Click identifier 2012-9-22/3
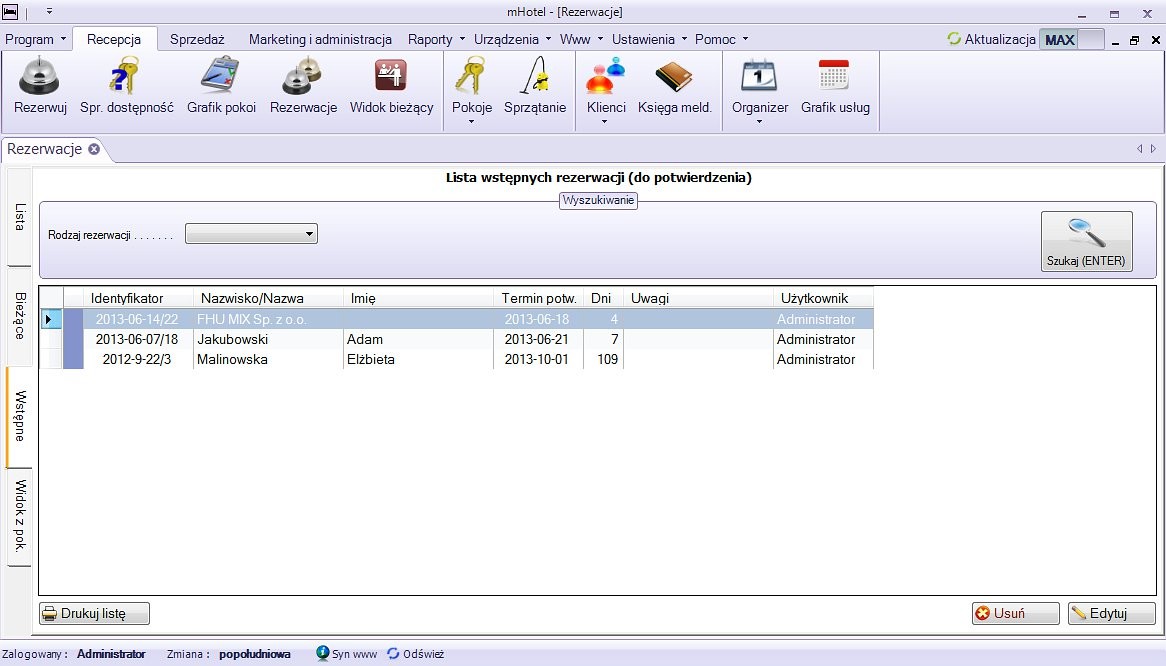 (137, 359)
